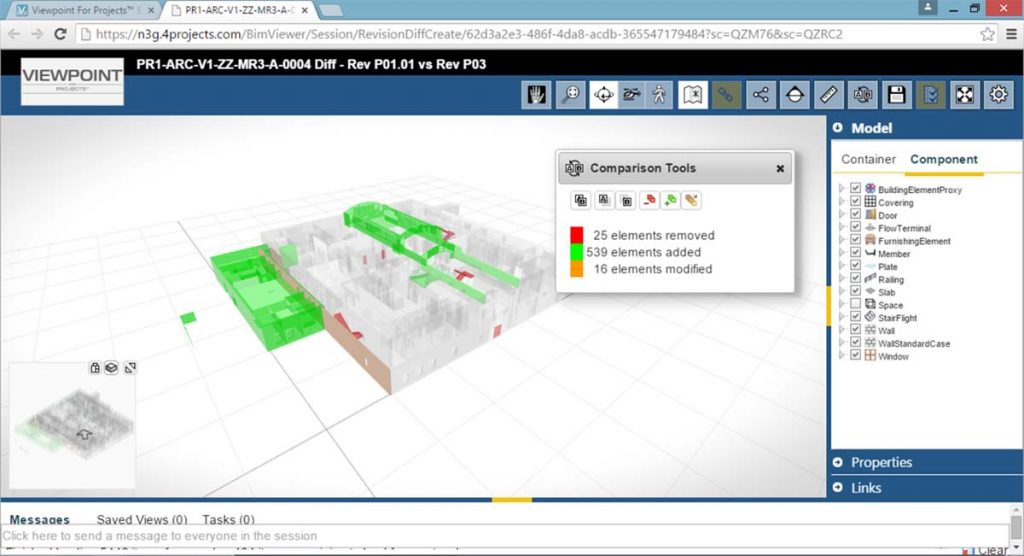Save the view with floppy icon

(897, 95)
